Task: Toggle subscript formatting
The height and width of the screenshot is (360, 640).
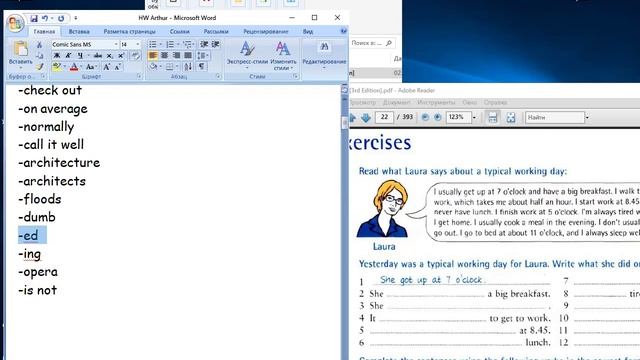Action: click(x=109, y=56)
